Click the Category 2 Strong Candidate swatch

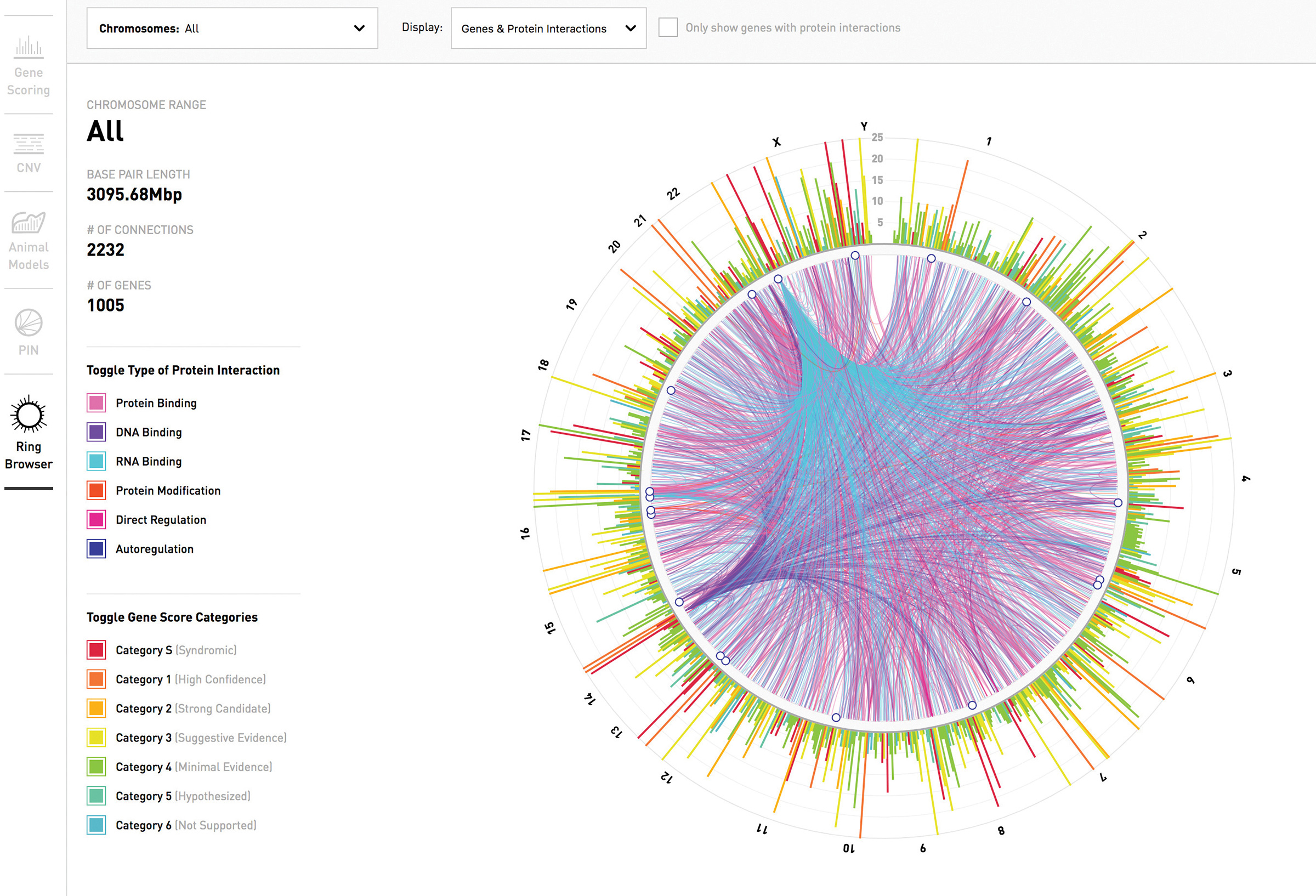pos(97,708)
